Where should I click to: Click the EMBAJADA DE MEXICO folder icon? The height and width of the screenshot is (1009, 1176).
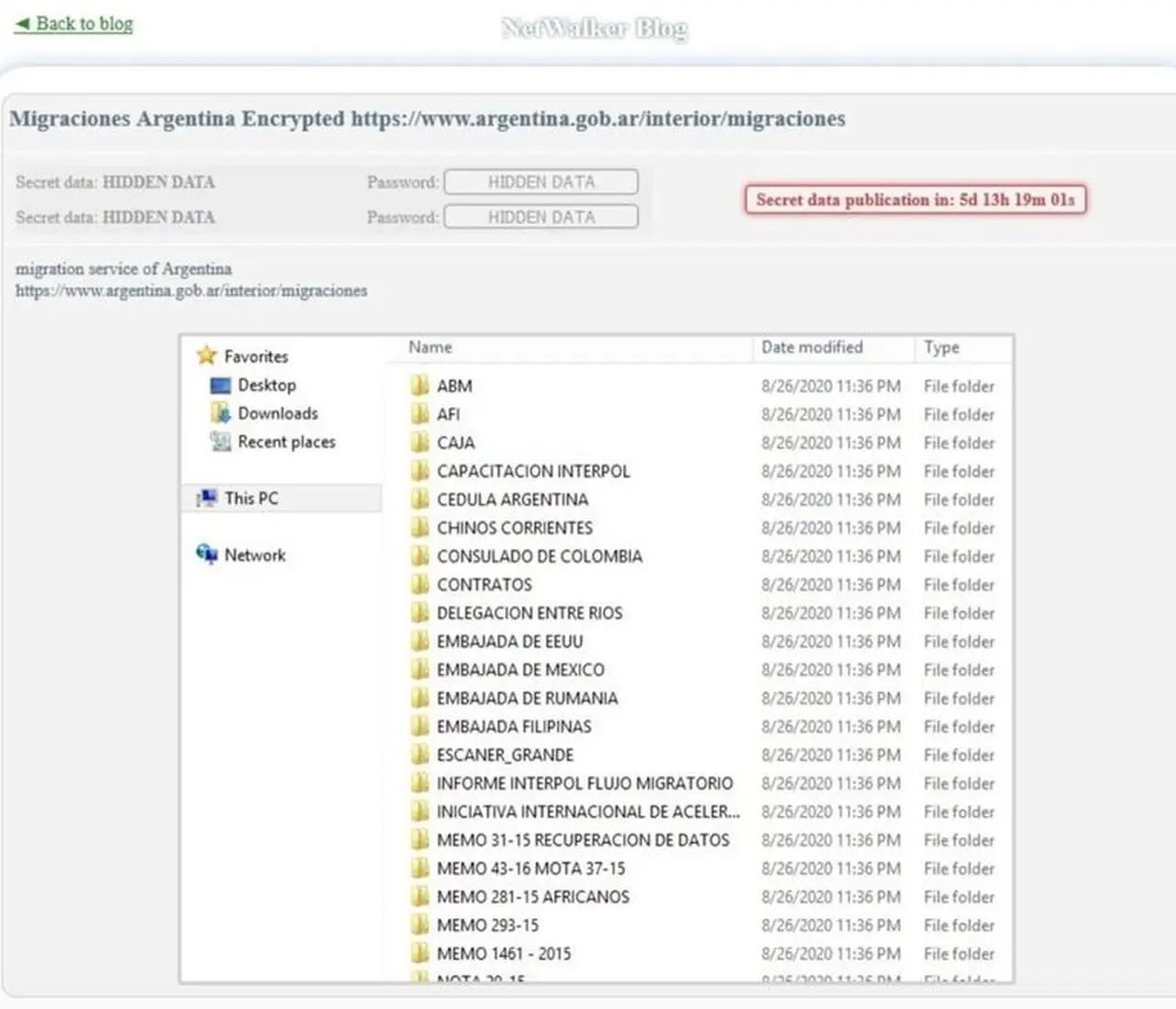(x=420, y=670)
